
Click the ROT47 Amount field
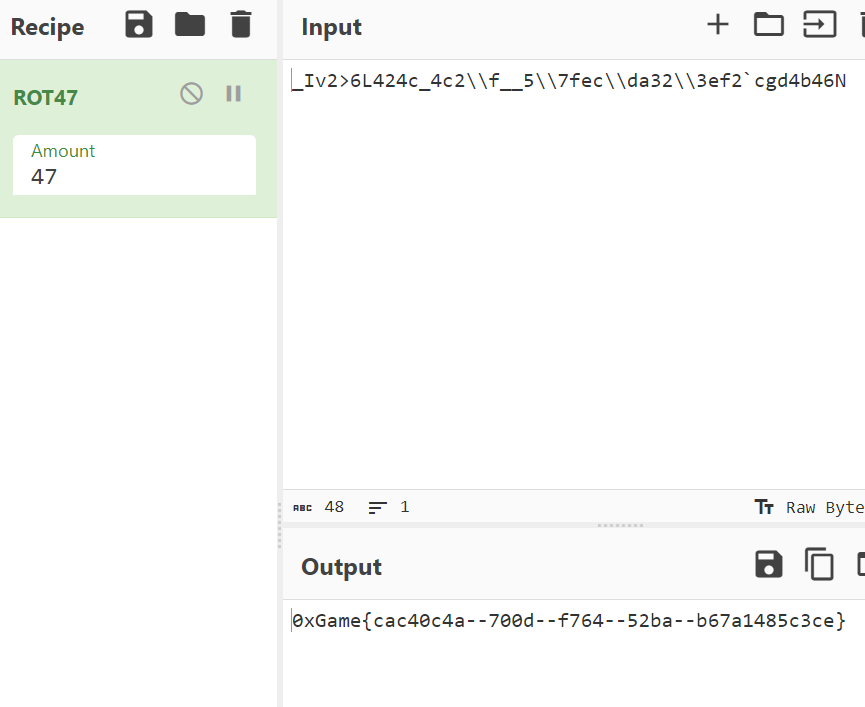point(134,177)
